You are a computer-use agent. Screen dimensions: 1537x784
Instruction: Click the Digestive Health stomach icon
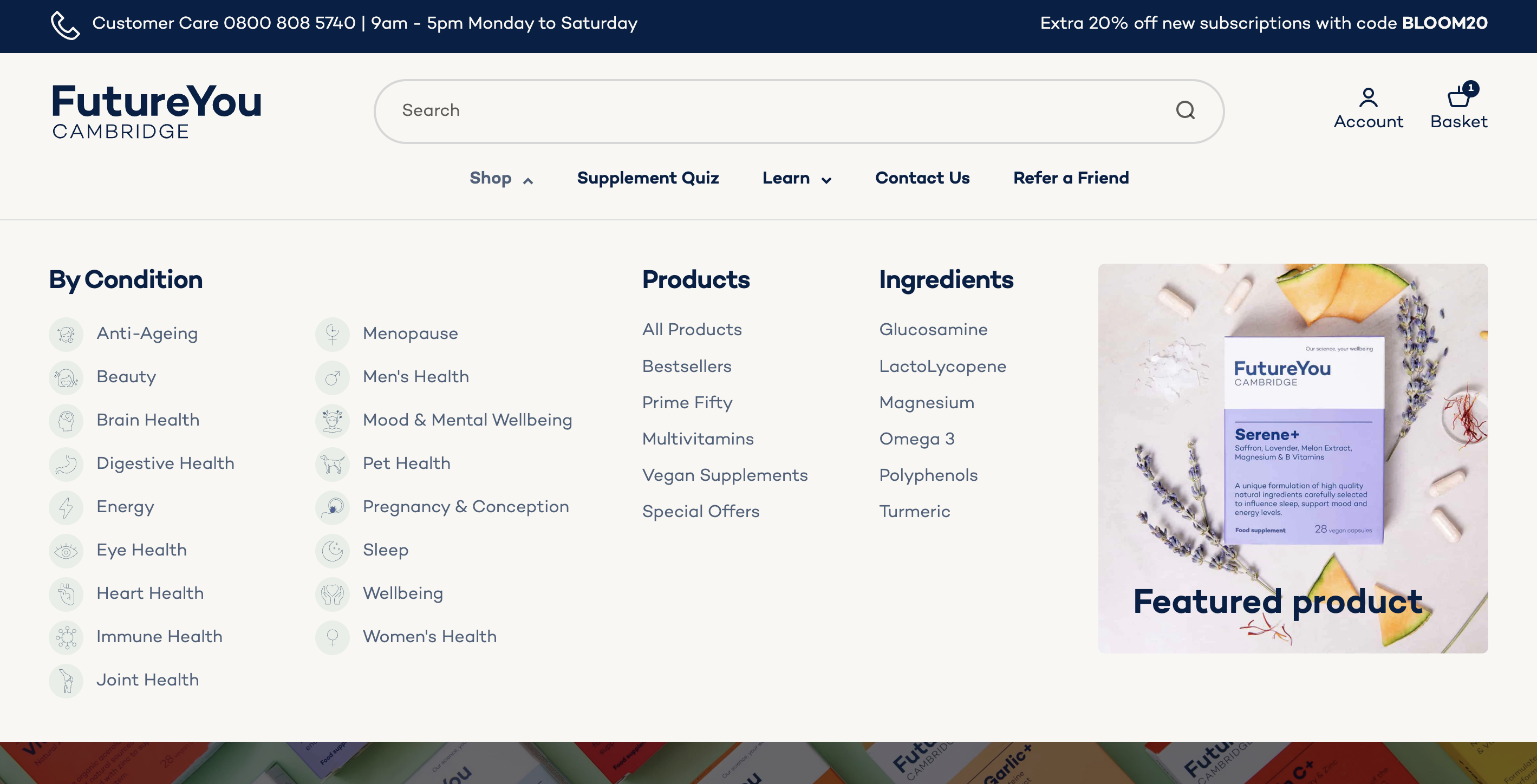coord(66,464)
